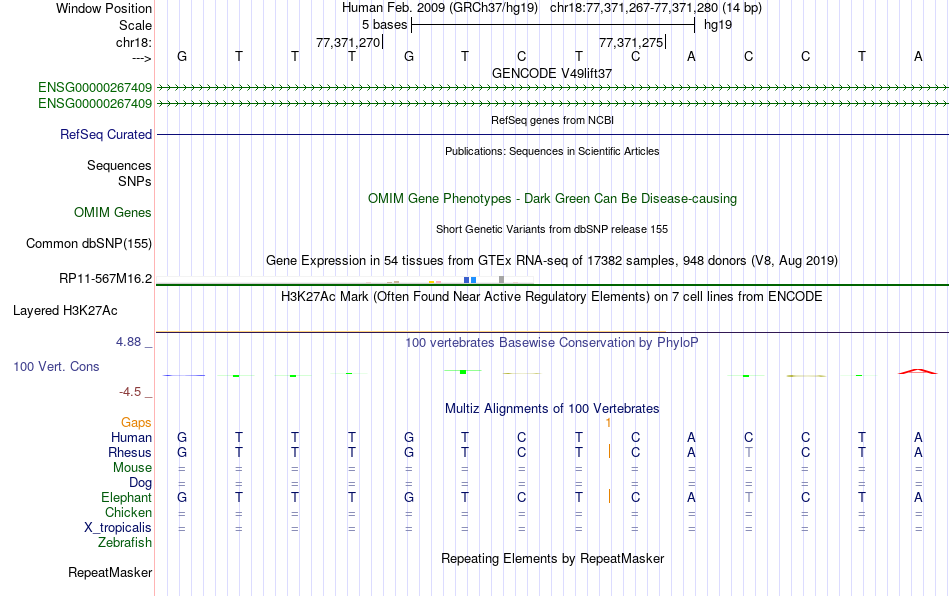Click the gray T base in the Rhesus row
Image resolution: width=950 pixels, height=596 pixels.
[749, 452]
